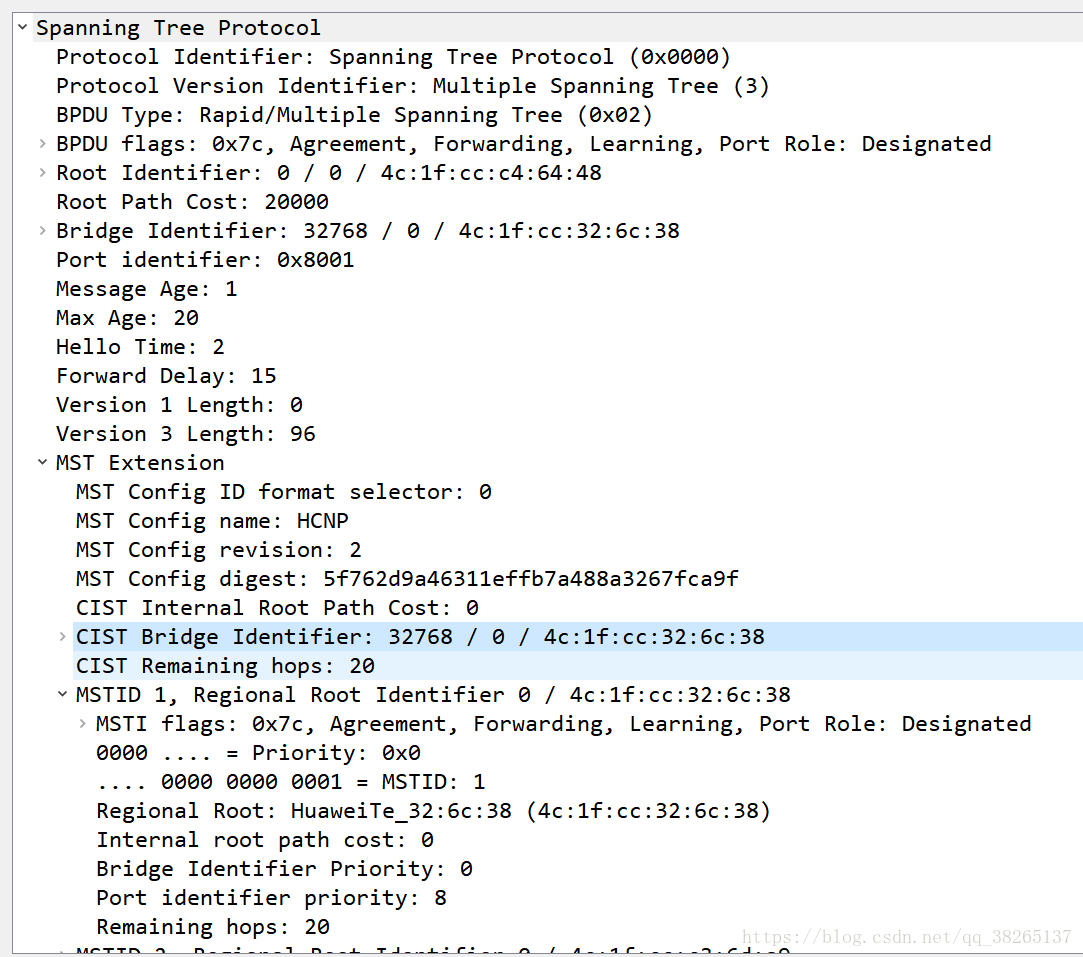Click the MST Extension label
The height and width of the screenshot is (957, 1083).
tap(140, 463)
